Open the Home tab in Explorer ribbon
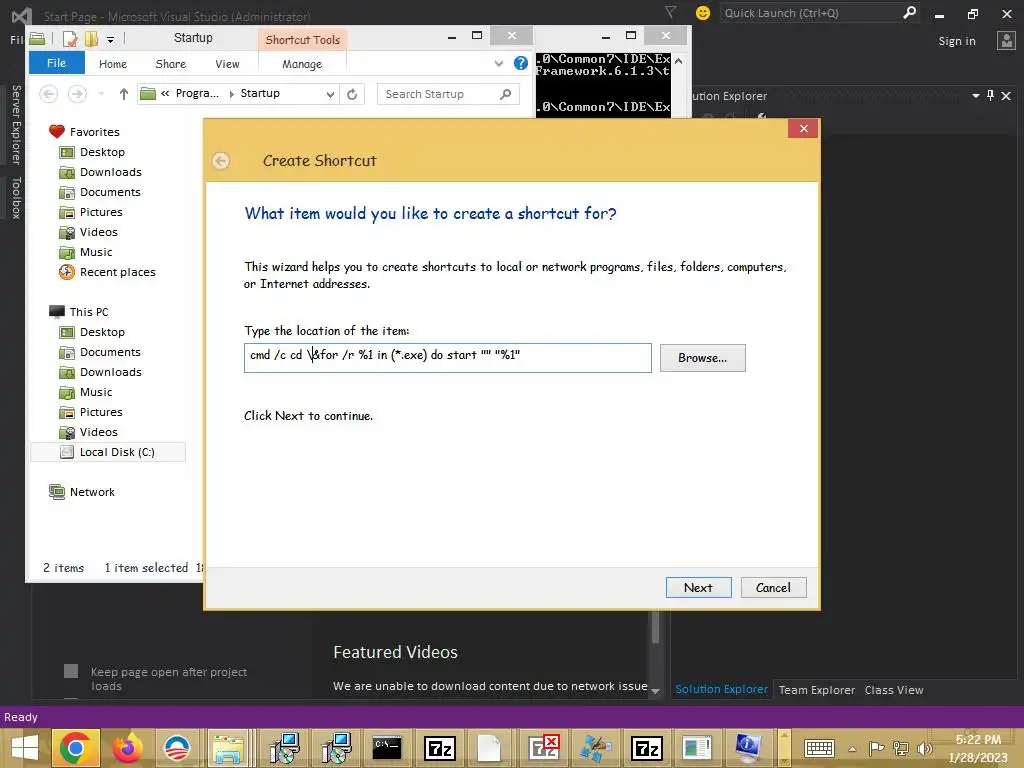1024x768 pixels. pos(113,64)
